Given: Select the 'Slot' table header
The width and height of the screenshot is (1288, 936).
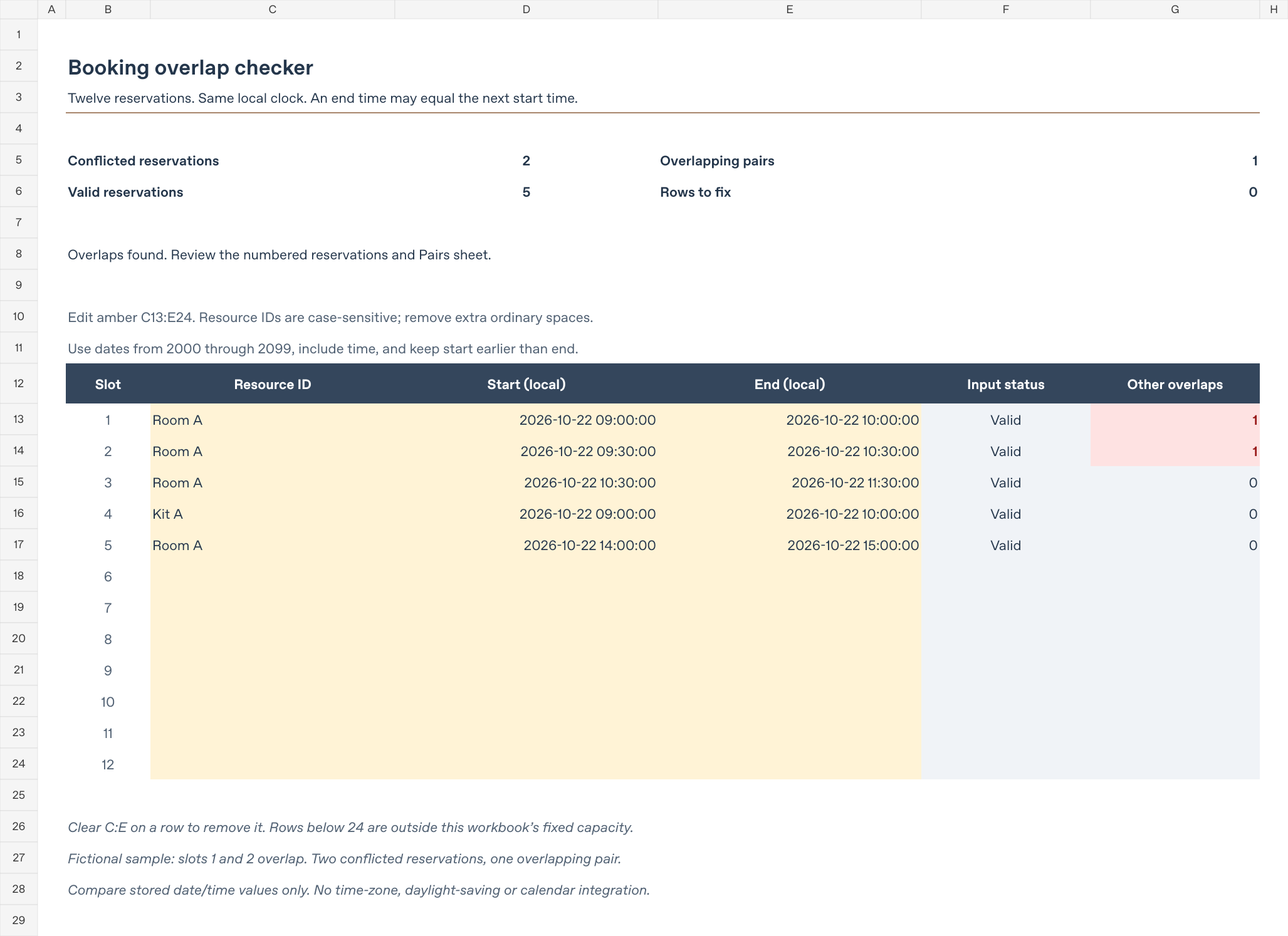Looking at the screenshot, I should pos(108,384).
